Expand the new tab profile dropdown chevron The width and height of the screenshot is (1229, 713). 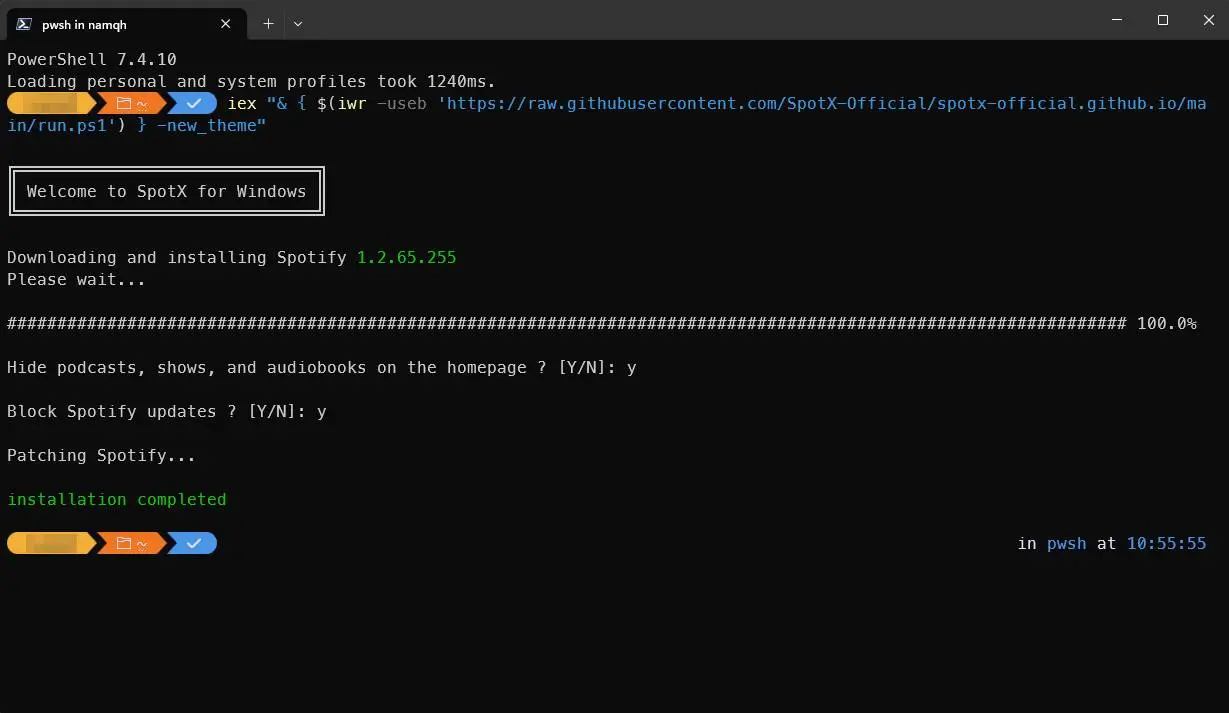click(298, 23)
